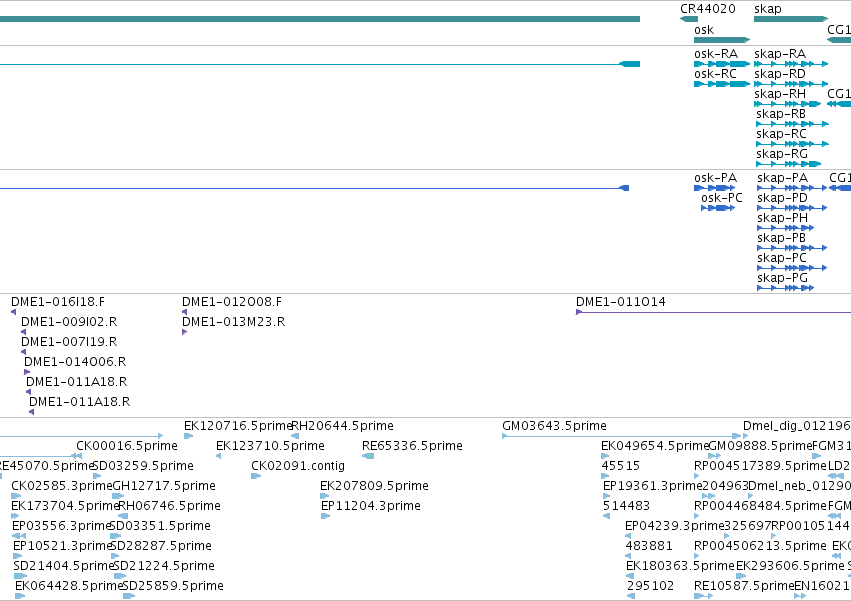Select the DME1-011O14 clone feature
The width and height of the screenshot is (851, 601).
[x=713, y=312]
